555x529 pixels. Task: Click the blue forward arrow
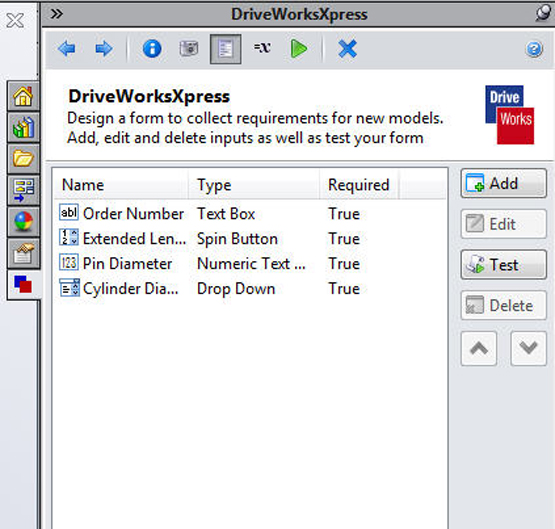click(104, 48)
